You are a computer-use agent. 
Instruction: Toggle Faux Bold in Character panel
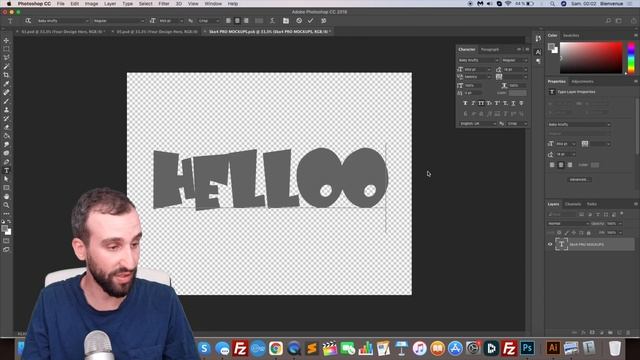[x=465, y=103]
